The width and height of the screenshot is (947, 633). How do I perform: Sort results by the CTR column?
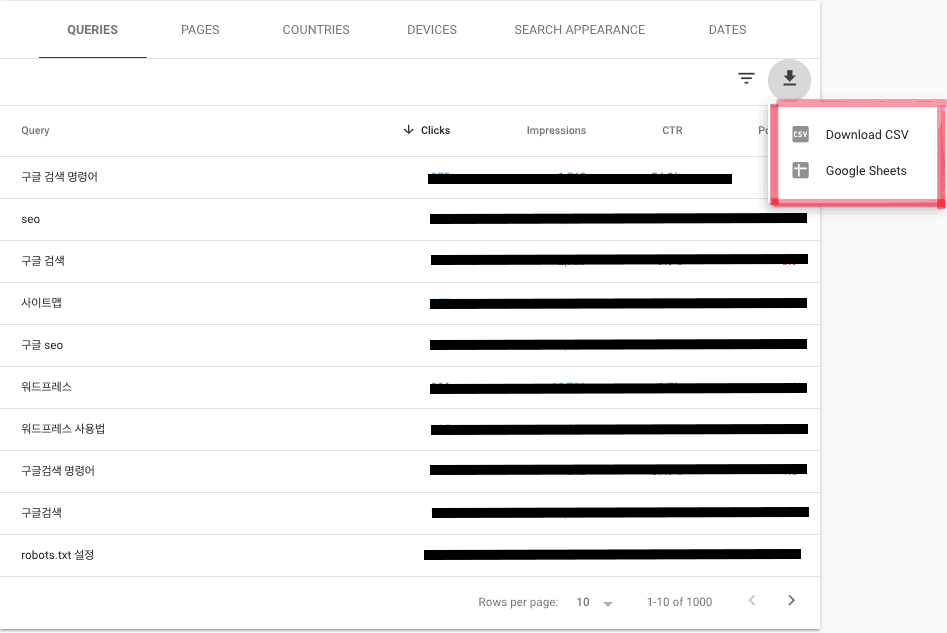tap(671, 130)
